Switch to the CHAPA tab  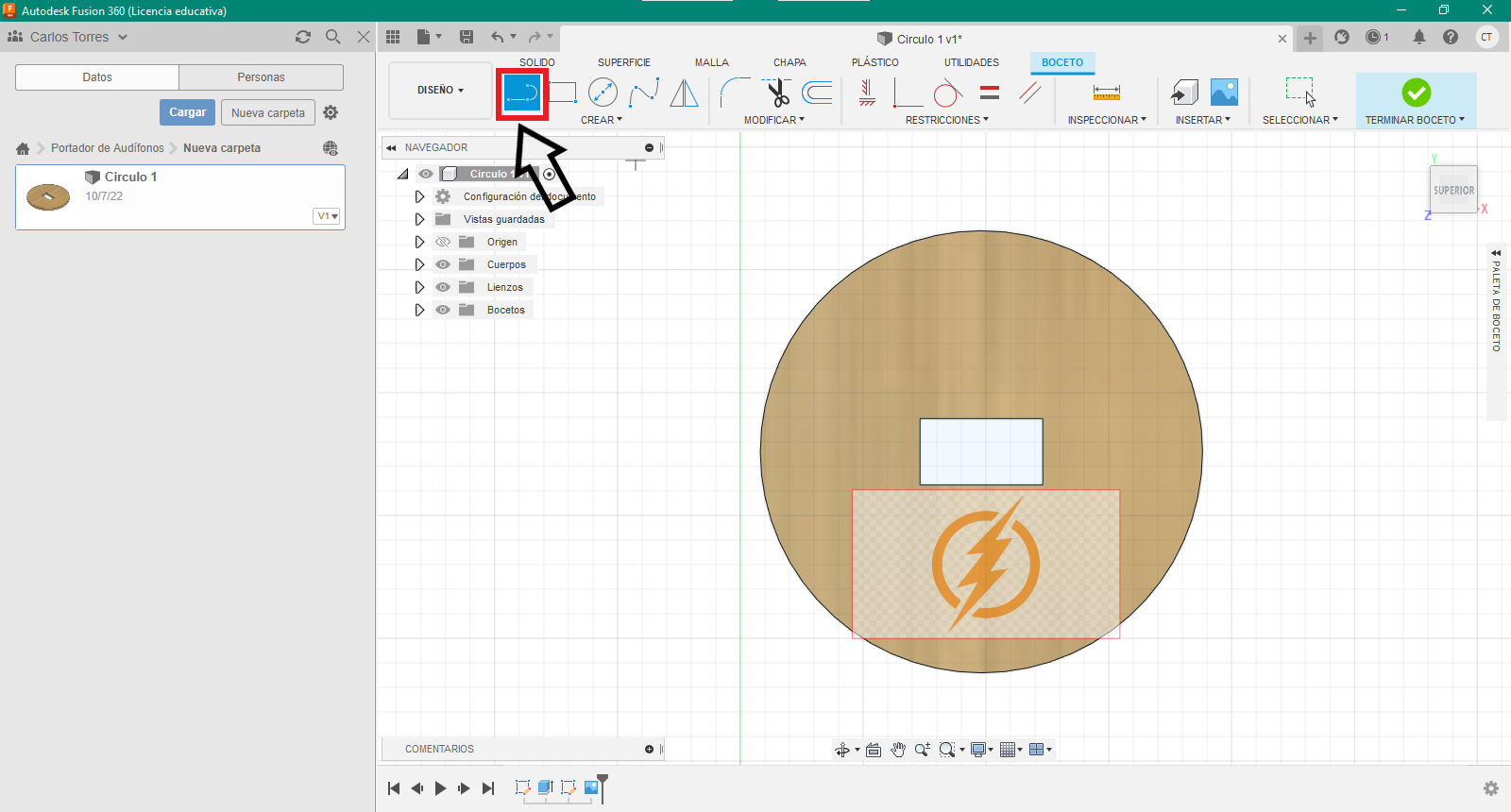(789, 62)
